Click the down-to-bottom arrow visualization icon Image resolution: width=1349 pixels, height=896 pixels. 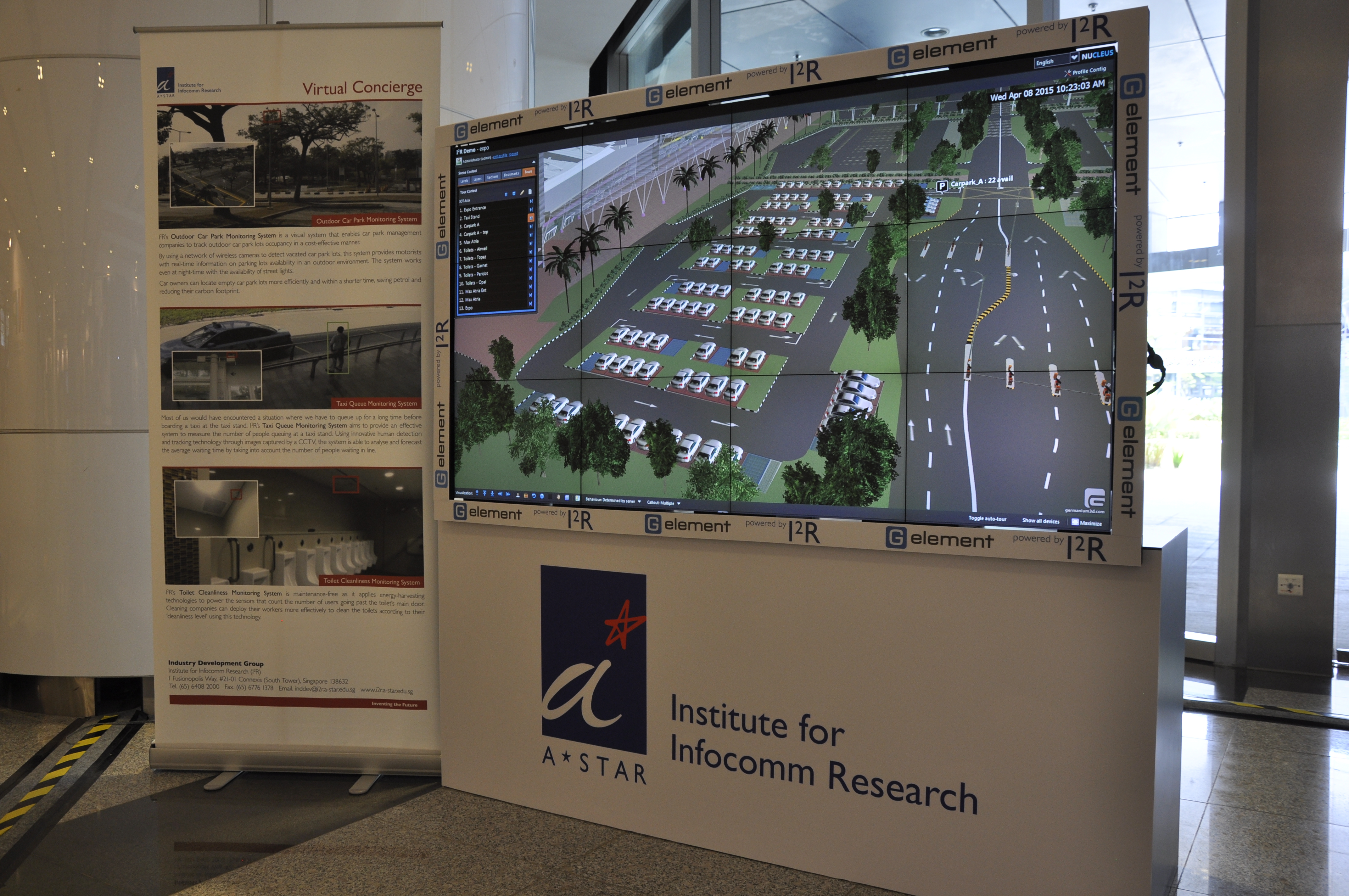click(x=493, y=494)
